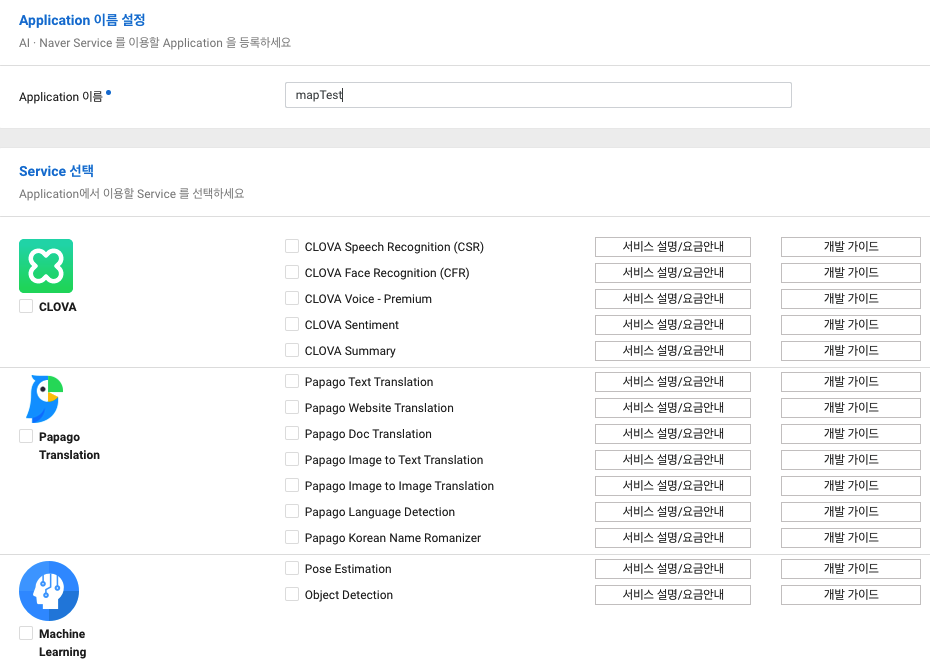This screenshot has height=664, width=930.
Task: View 서비스 설명/요금안내 for Papago Text Translation
Action: pyautogui.click(x=673, y=382)
